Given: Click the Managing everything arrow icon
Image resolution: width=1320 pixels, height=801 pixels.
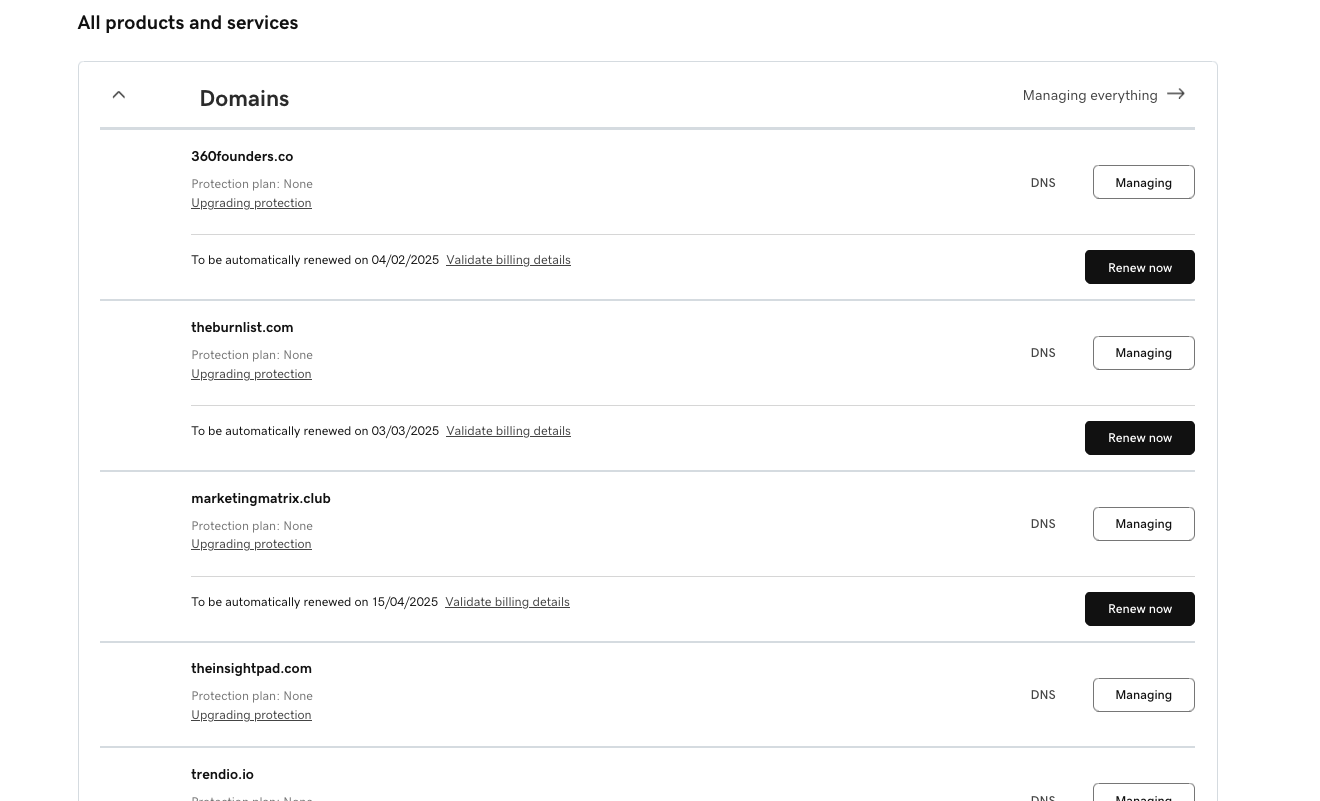Looking at the screenshot, I should point(1176,94).
